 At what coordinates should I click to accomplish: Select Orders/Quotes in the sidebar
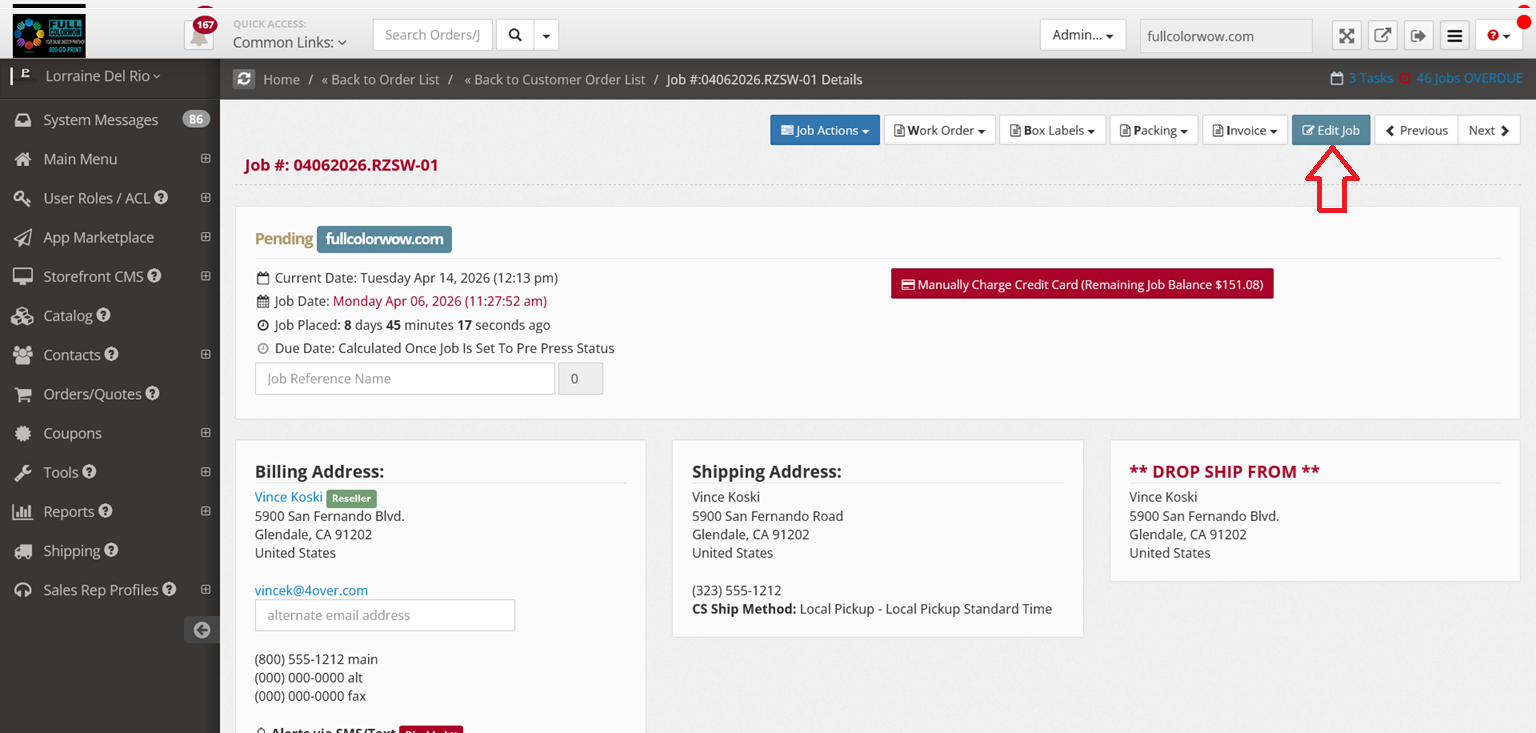tap(92, 394)
